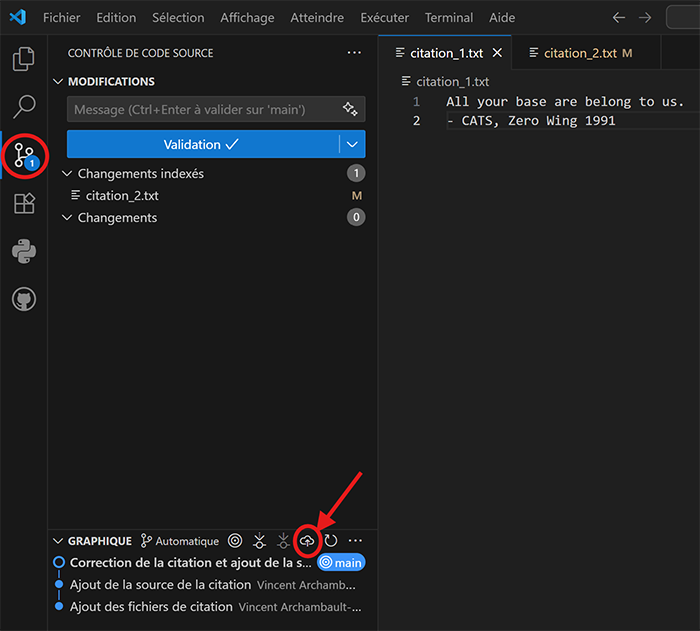700x631 pixels.
Task: Open the Terminal menu
Action: pos(448,18)
